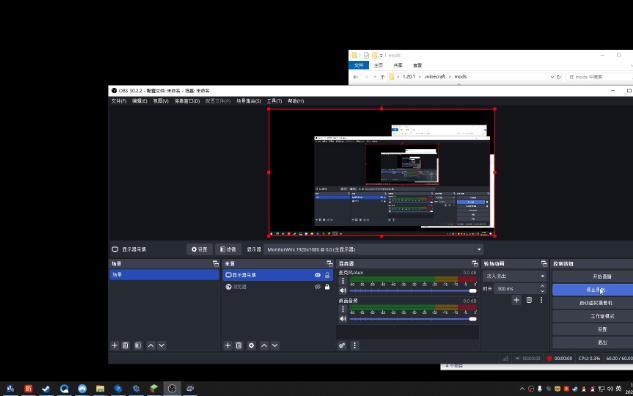Screen dimensions: 633x396
Task: Click source toolbar 属性 properties button
Action: coord(199,249)
